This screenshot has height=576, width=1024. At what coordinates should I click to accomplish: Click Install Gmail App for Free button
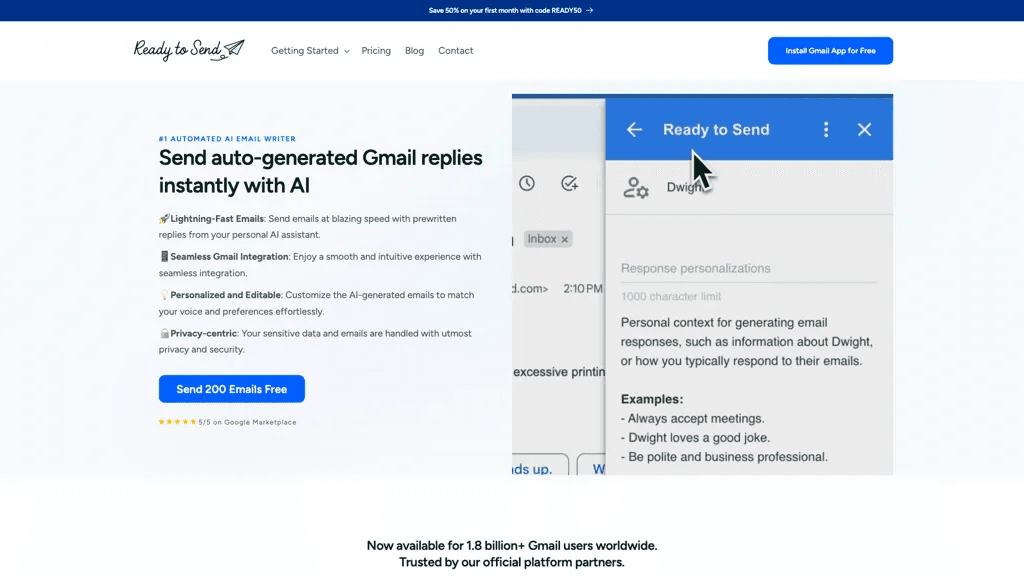830,50
